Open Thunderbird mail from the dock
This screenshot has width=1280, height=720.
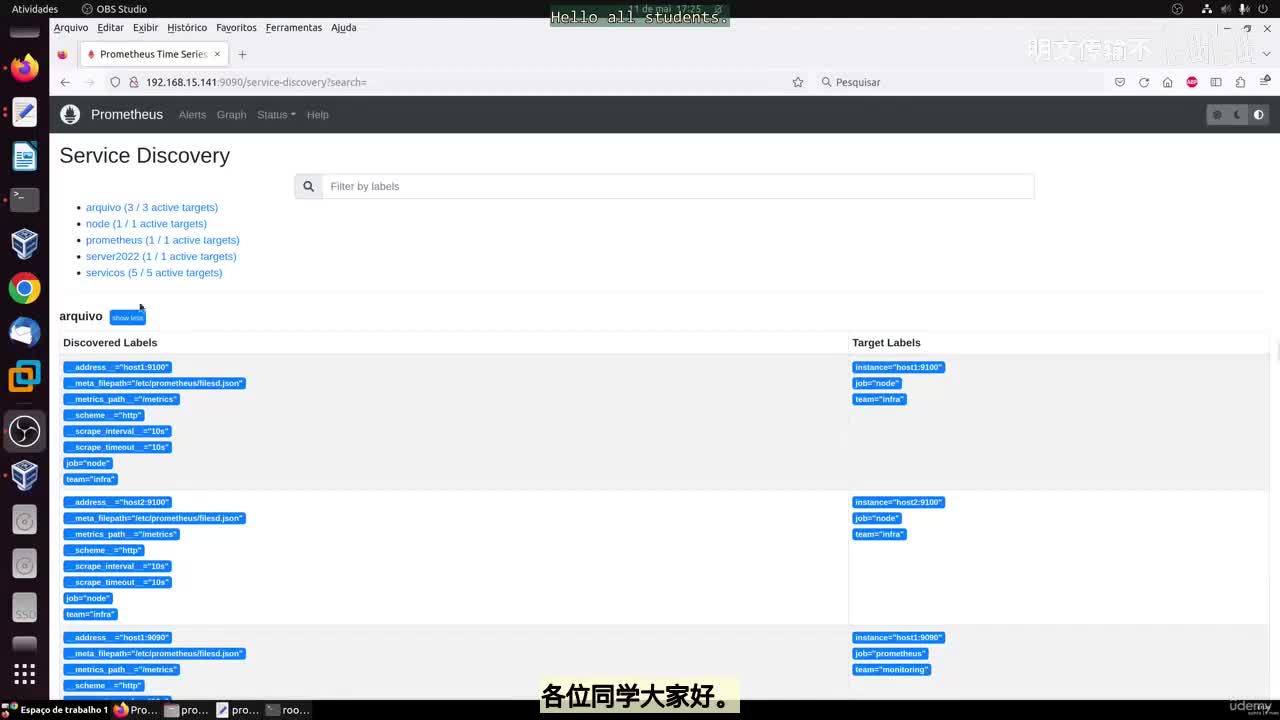(24, 332)
